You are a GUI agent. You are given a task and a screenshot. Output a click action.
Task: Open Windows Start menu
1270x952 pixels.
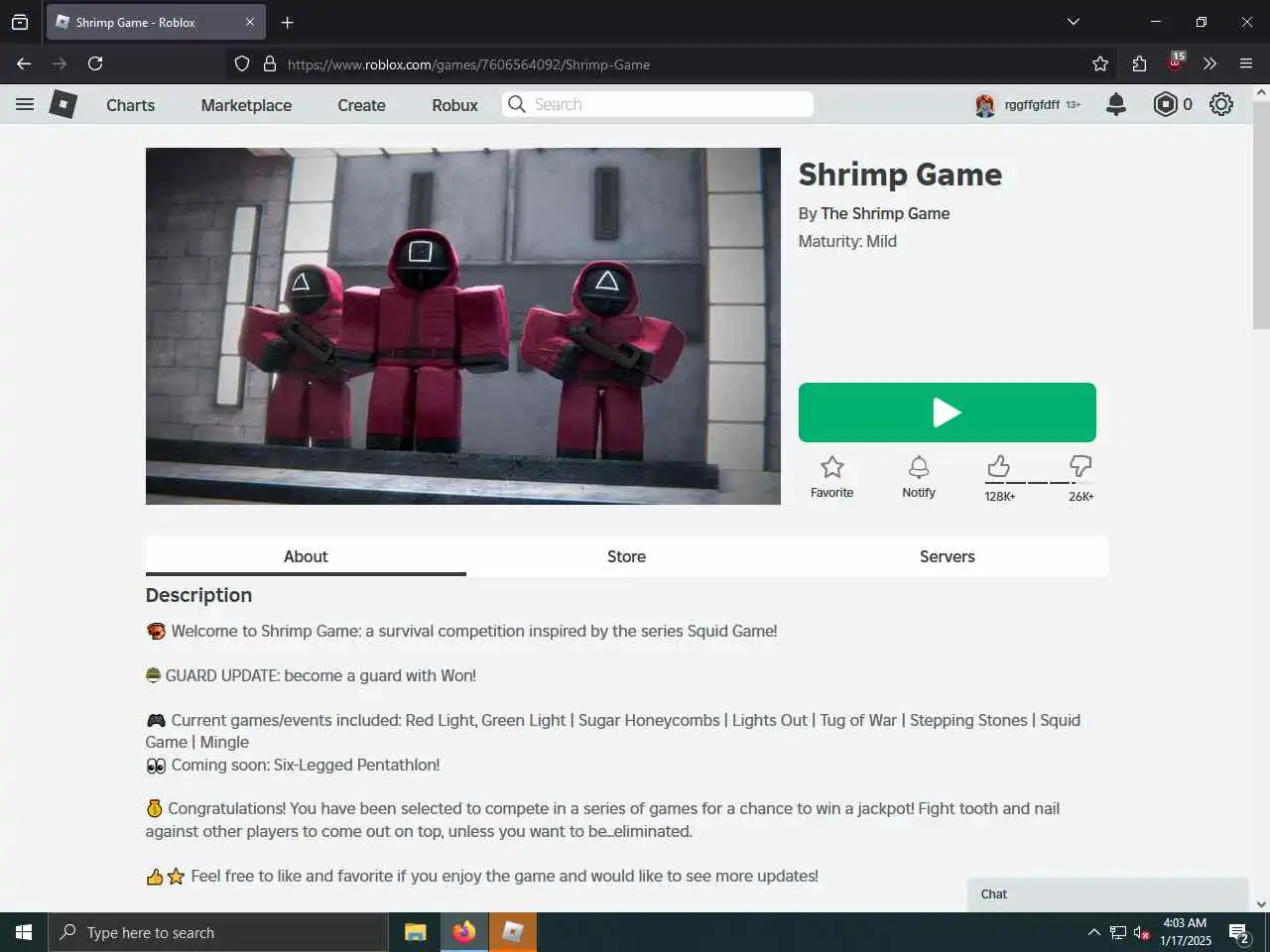pyautogui.click(x=24, y=932)
